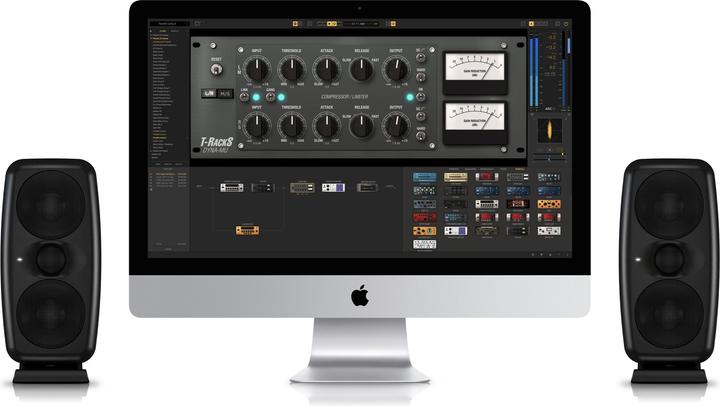Toggle upper channel SC filter switch

point(420,58)
